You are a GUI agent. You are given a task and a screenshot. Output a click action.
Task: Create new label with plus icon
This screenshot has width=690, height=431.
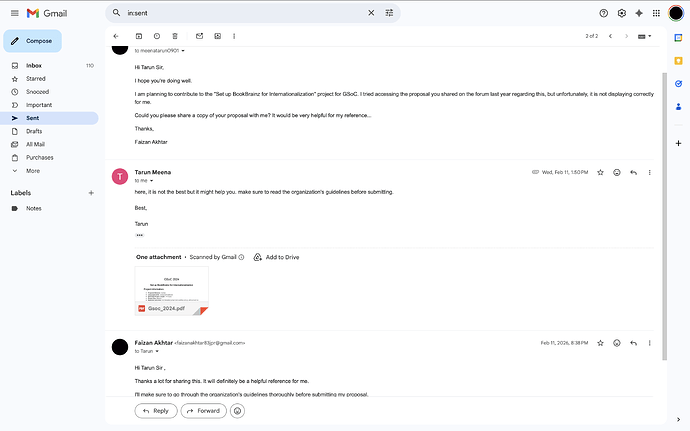coord(91,193)
